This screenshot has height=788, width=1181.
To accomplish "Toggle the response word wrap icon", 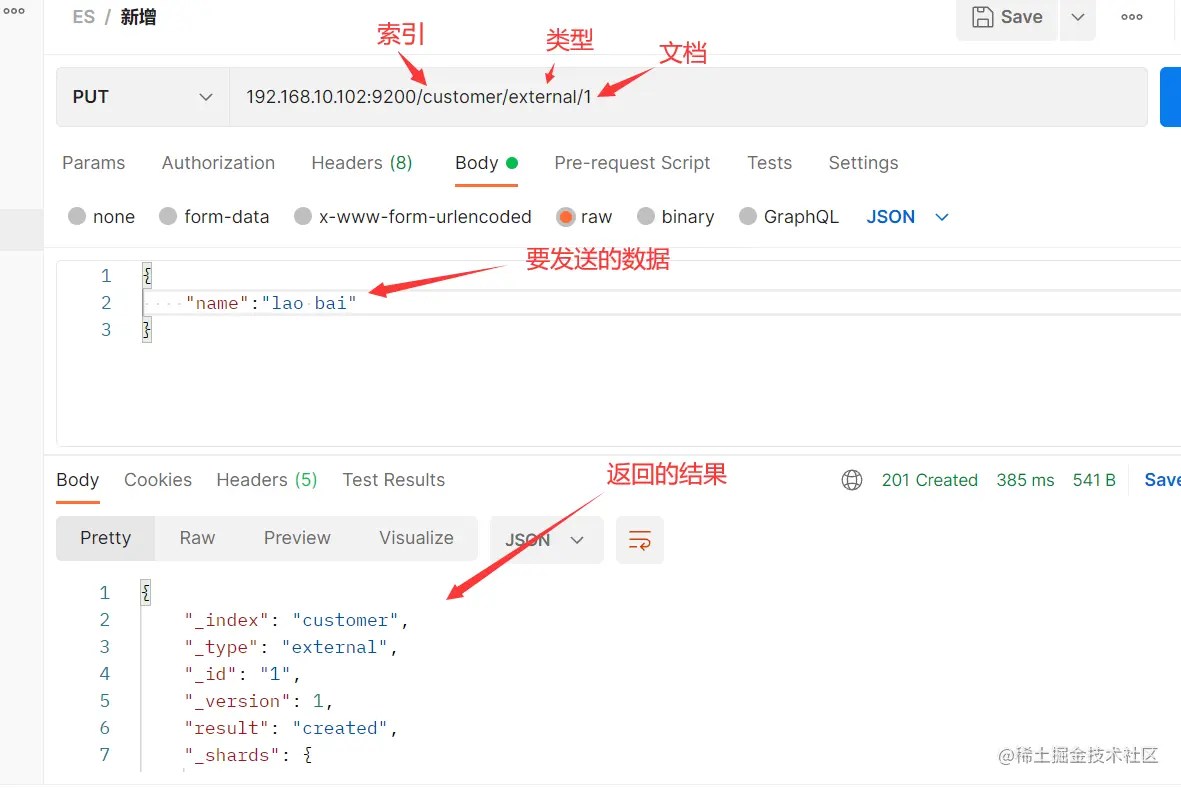I will (639, 539).
